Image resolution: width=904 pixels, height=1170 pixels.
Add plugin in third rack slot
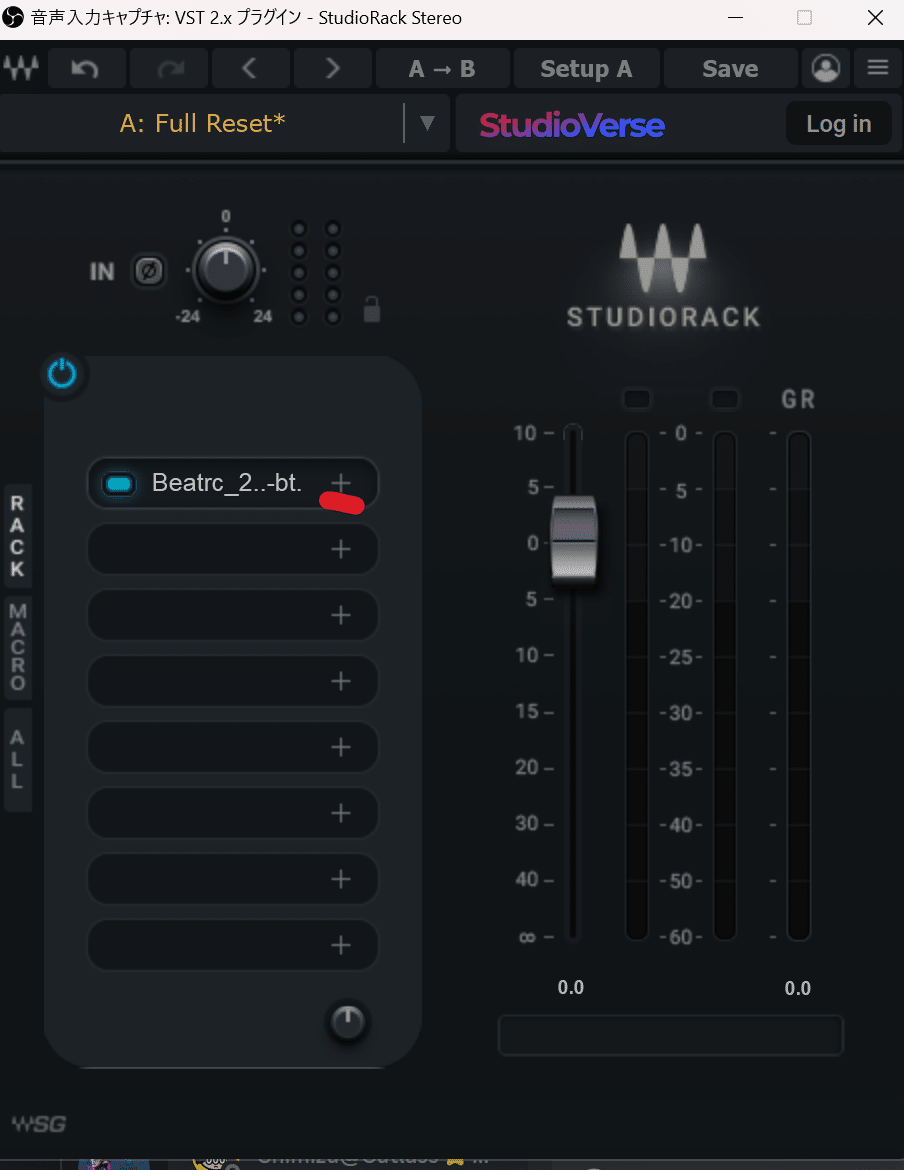click(x=341, y=615)
